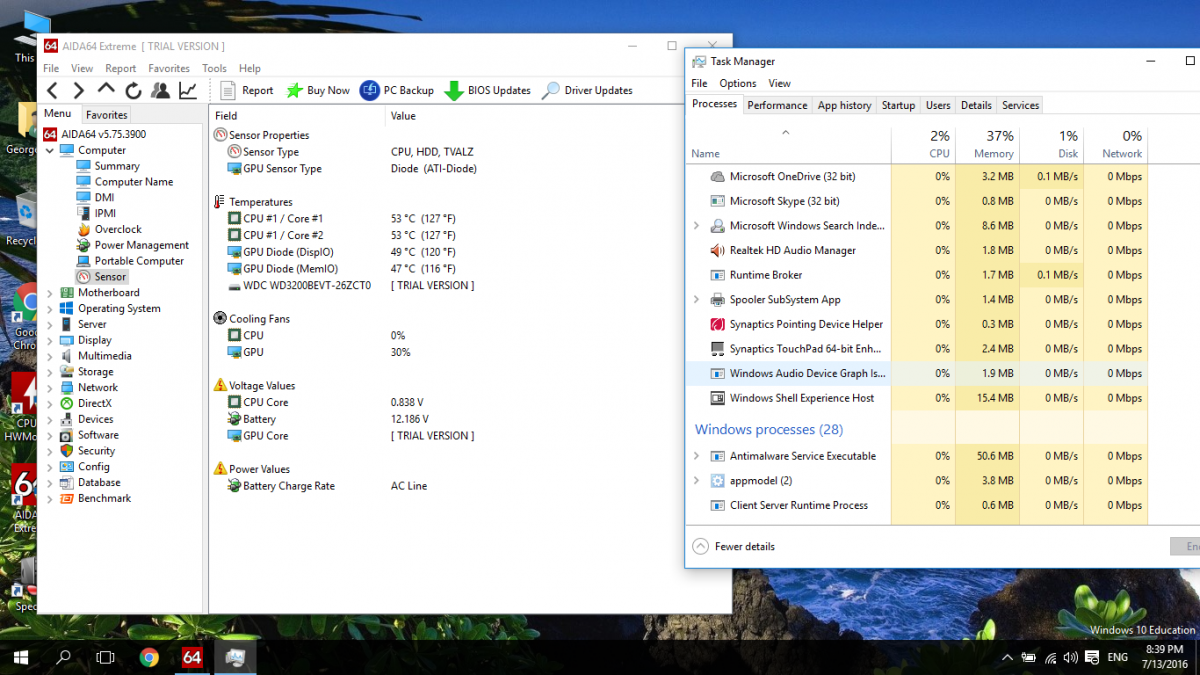Open the AIDA64 Help menu
Screen dimensions: 1200x675
[x=250, y=68]
